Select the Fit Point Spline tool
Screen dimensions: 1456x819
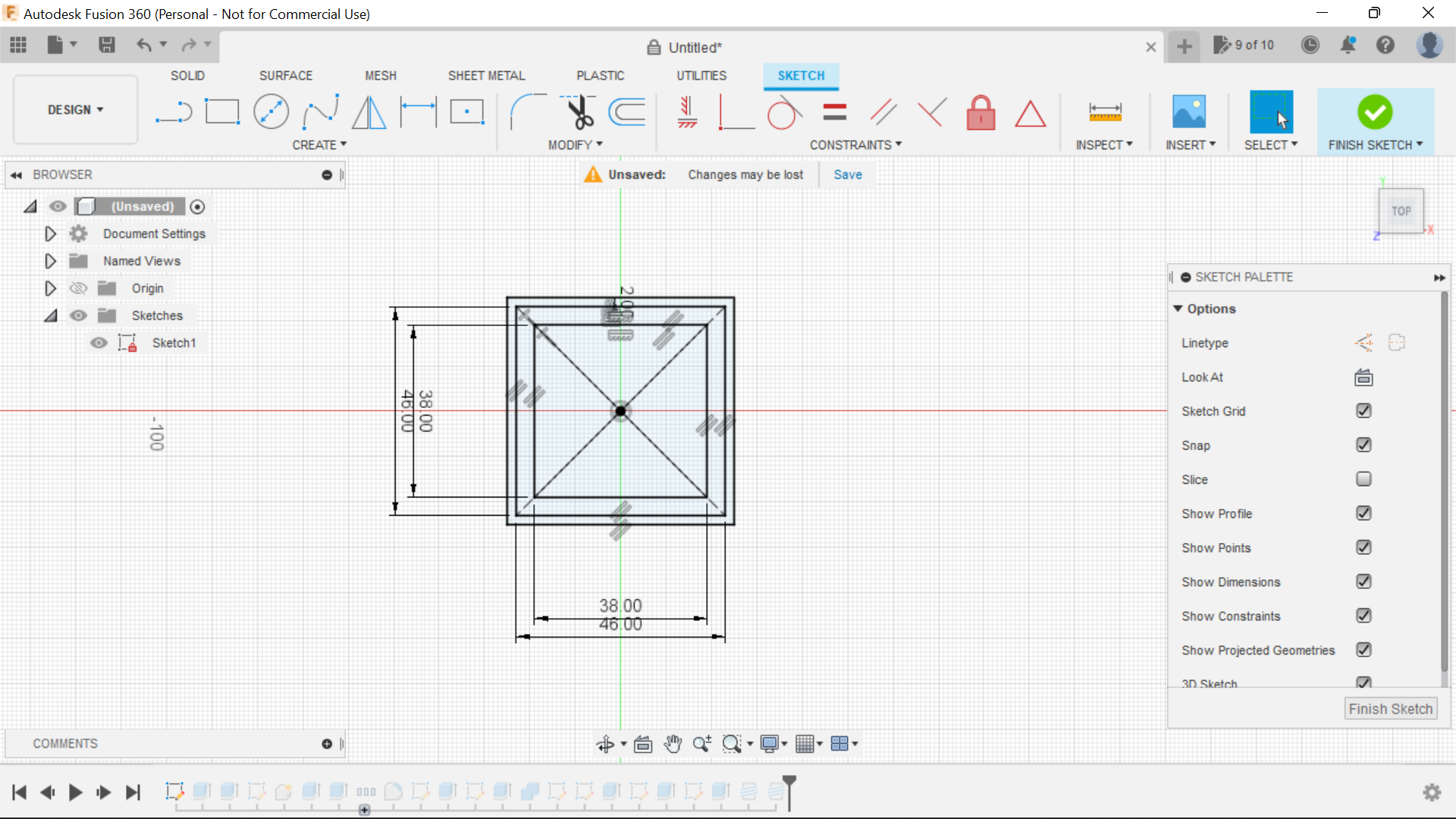click(320, 112)
